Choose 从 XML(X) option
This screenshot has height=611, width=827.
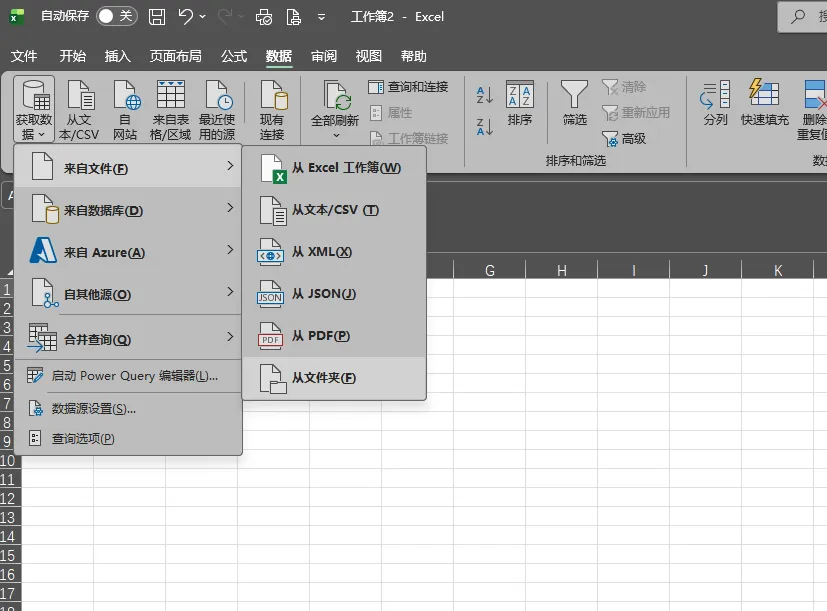[x=334, y=252]
